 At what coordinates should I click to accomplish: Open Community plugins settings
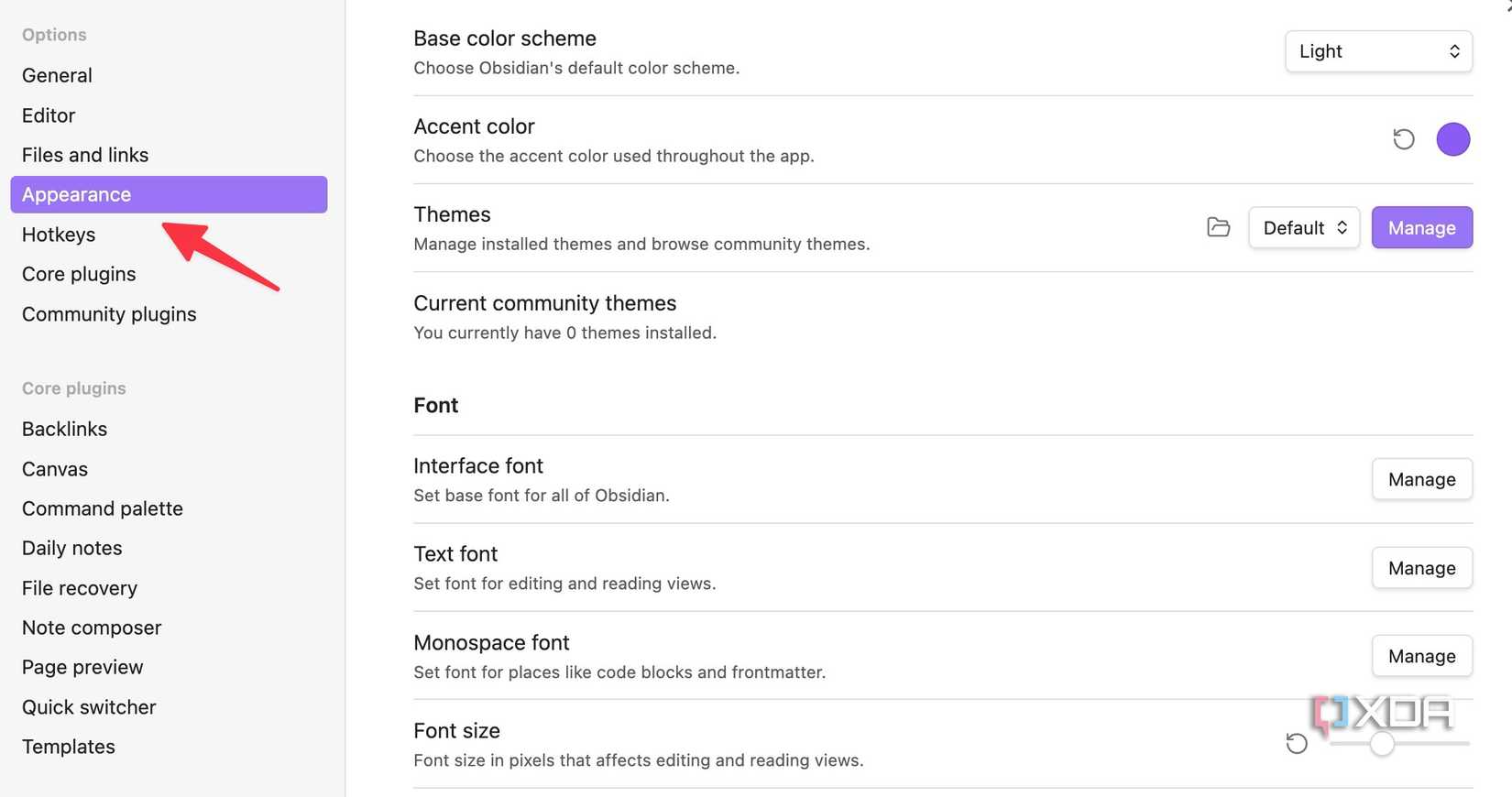point(109,314)
